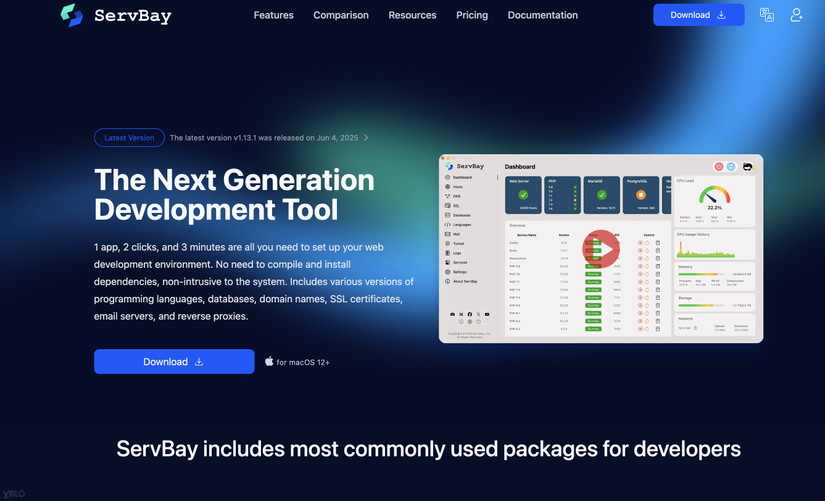Select Mail in the preview sidebar

tap(453, 234)
